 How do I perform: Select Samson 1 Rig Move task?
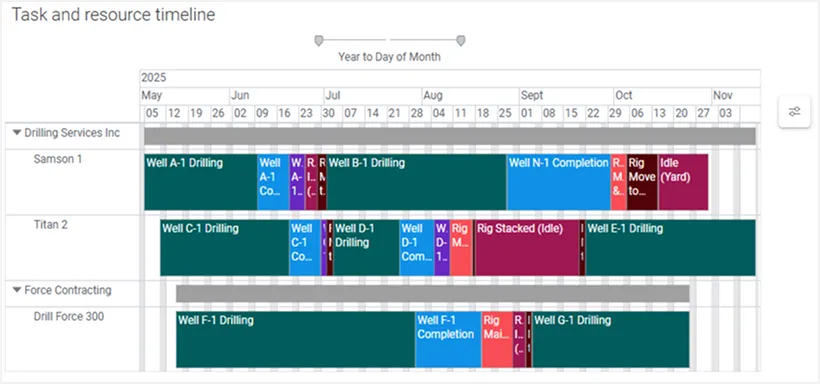click(642, 182)
